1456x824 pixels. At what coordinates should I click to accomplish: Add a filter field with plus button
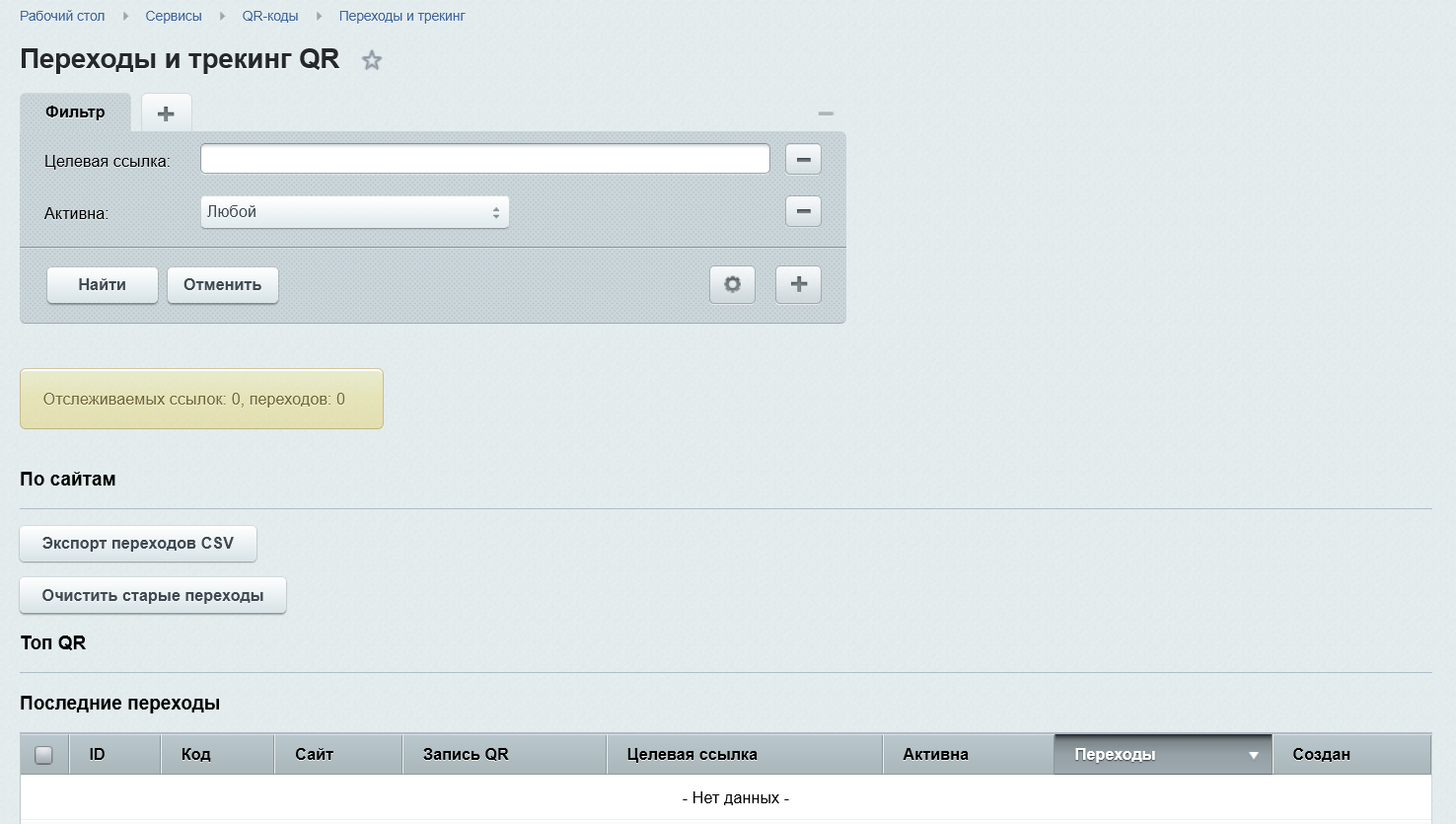pyautogui.click(x=799, y=284)
